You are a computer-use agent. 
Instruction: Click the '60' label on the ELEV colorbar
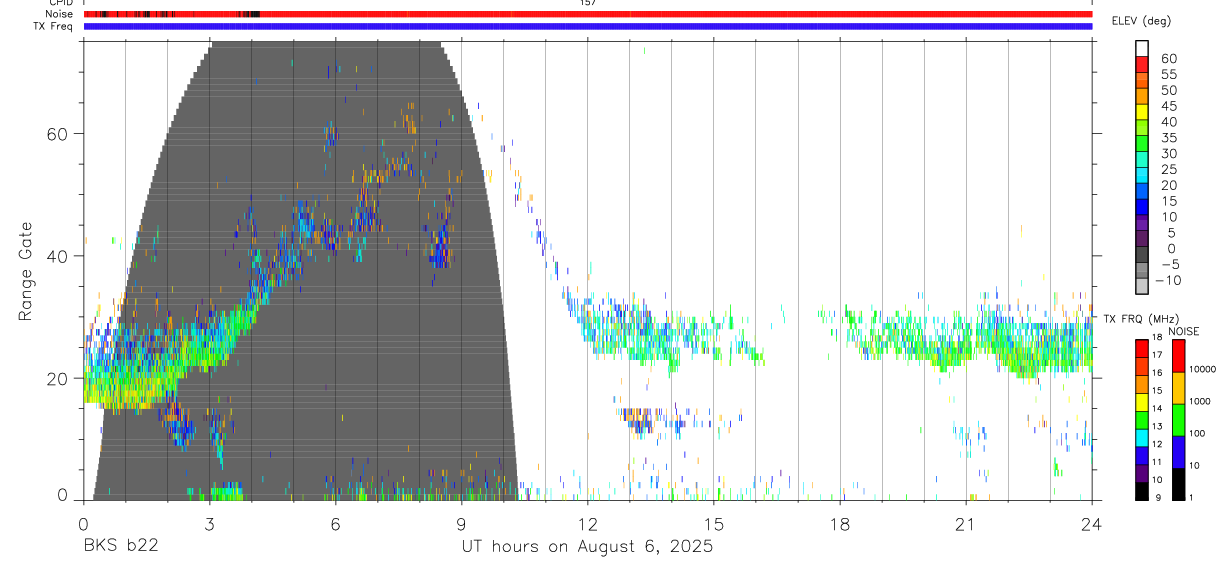coord(1169,58)
